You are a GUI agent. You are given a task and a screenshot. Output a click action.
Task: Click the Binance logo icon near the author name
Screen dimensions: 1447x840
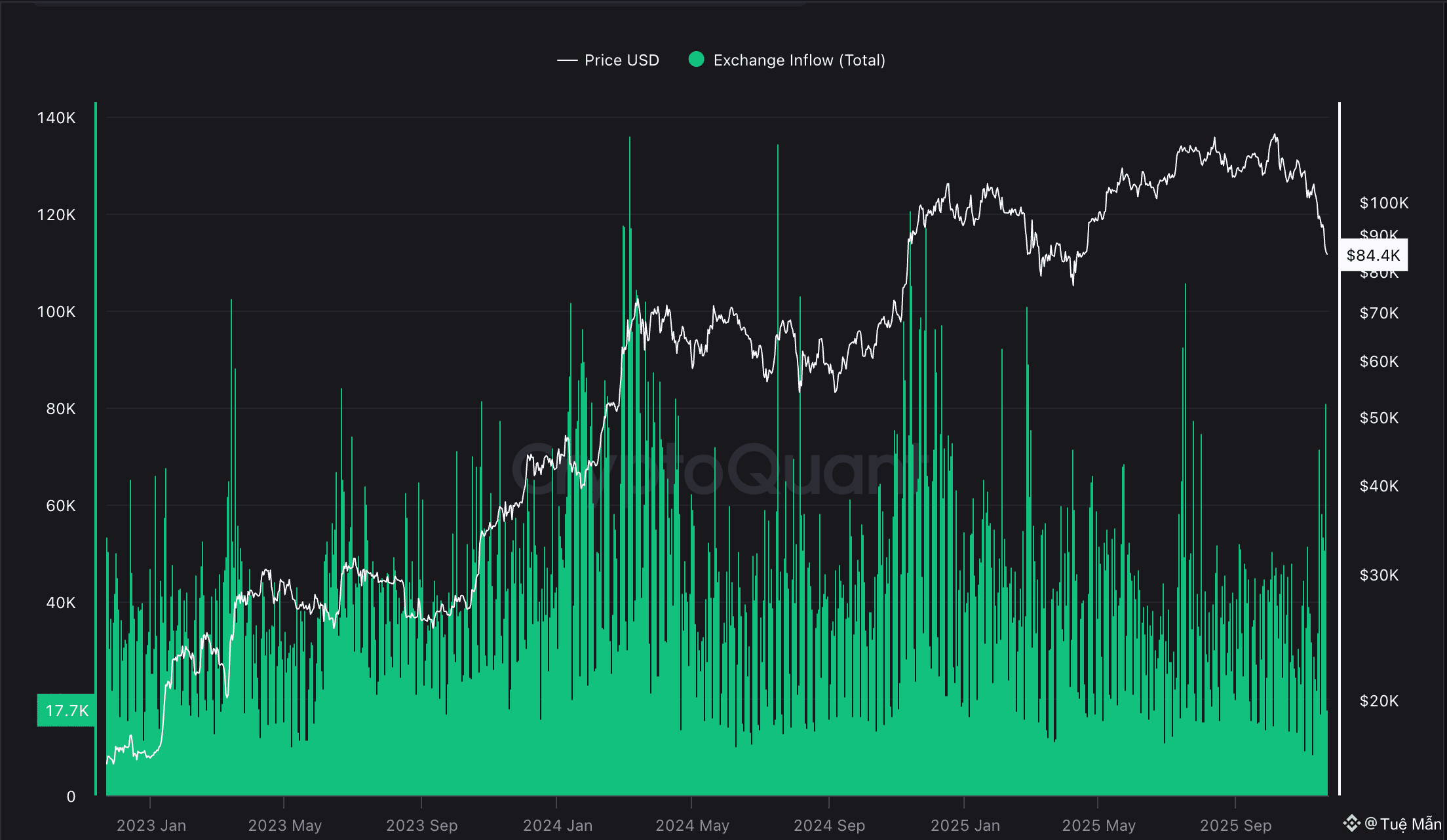[1351, 823]
